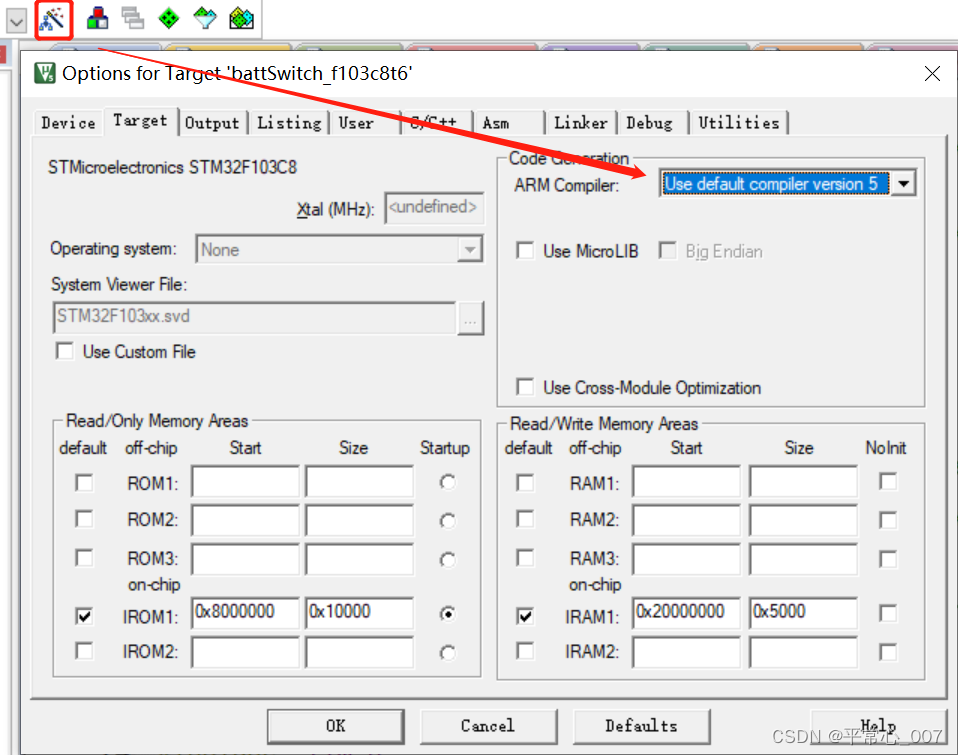Viewport: 958px width, 755px height.
Task: Open the dialog Help button
Action: tap(879, 726)
